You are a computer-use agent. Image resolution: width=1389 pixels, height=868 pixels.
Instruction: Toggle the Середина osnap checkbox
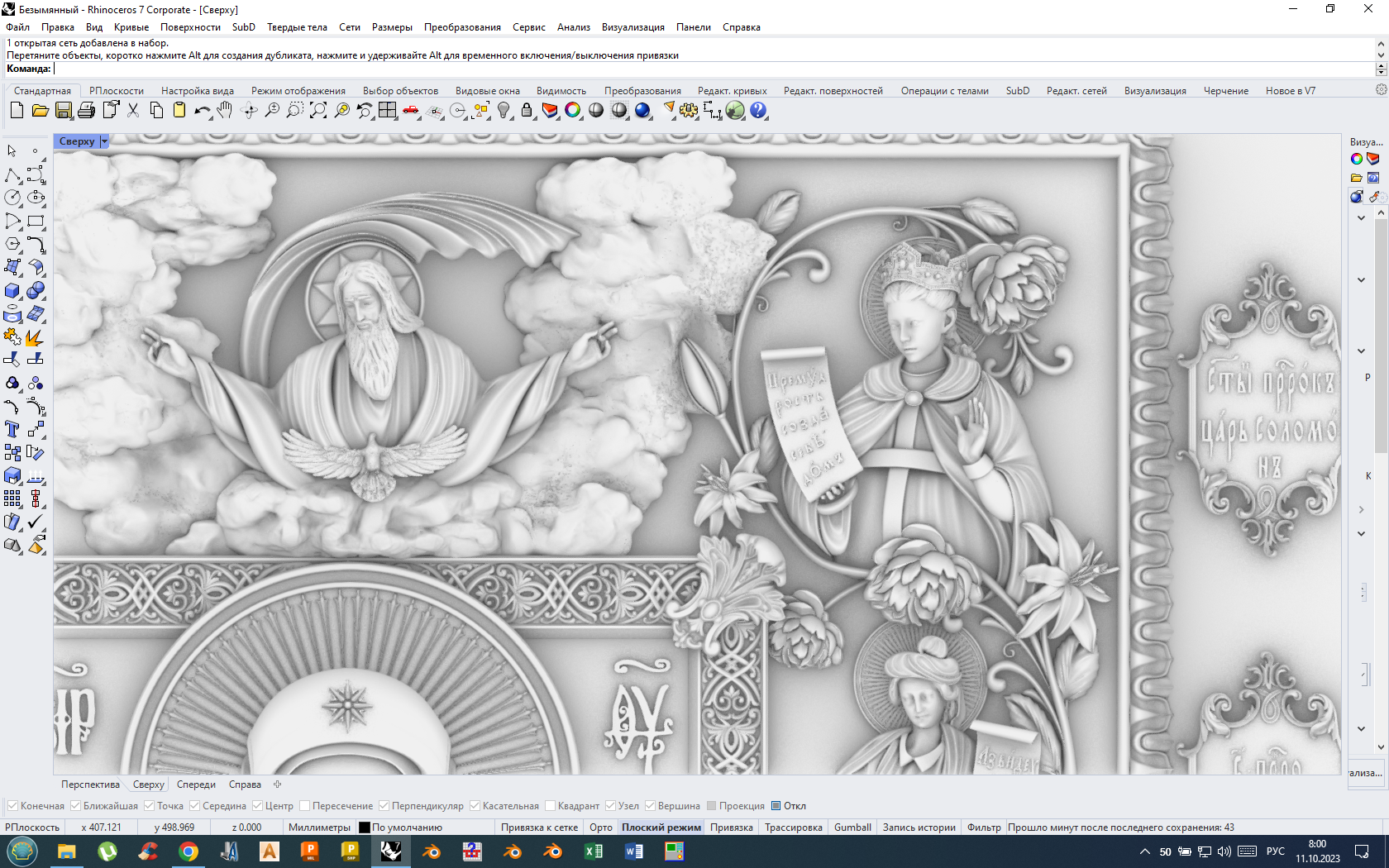194,806
